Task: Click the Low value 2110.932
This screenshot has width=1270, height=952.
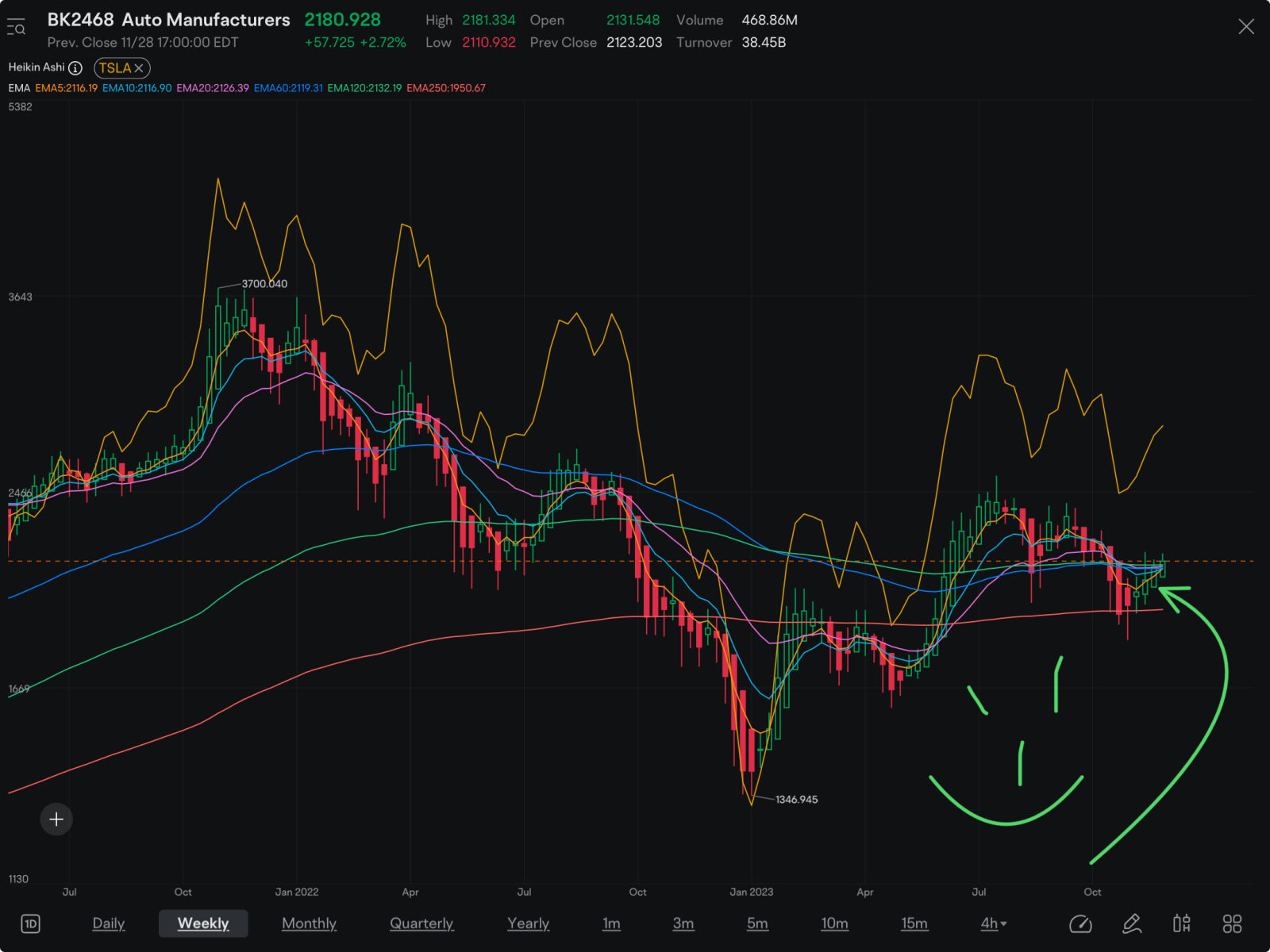Action: click(x=489, y=43)
